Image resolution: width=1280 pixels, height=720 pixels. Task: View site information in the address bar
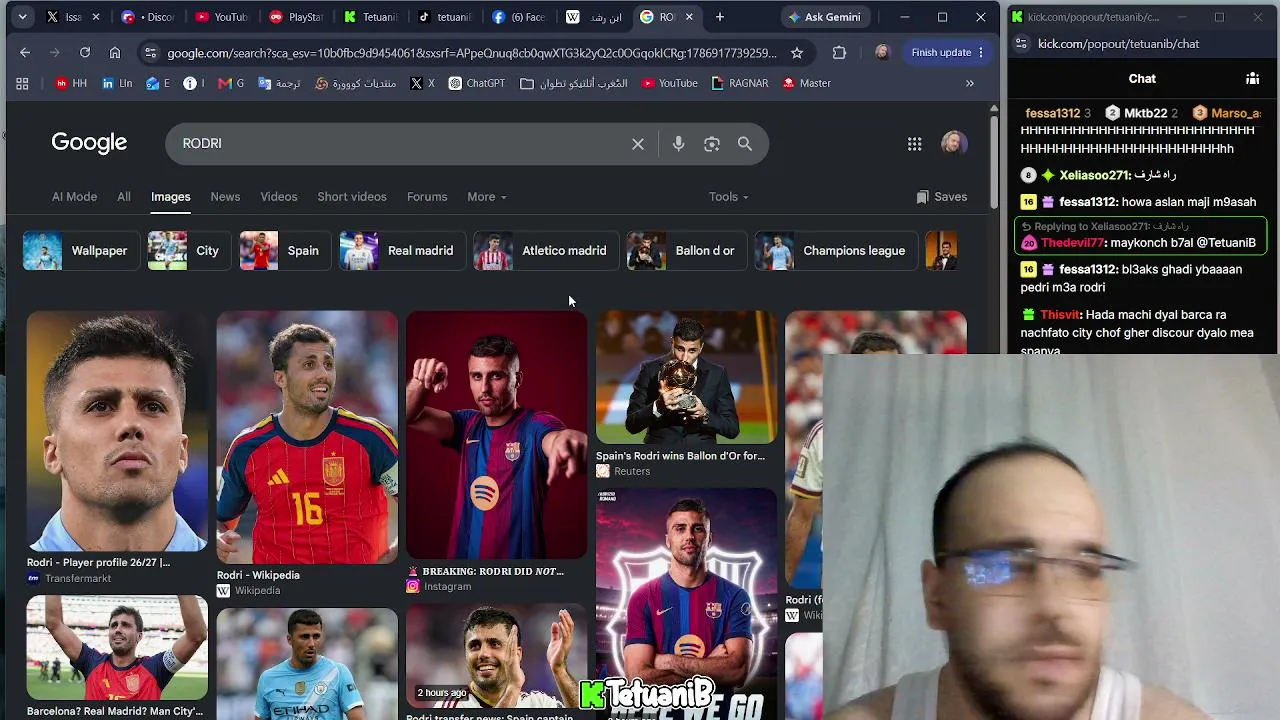coord(150,53)
